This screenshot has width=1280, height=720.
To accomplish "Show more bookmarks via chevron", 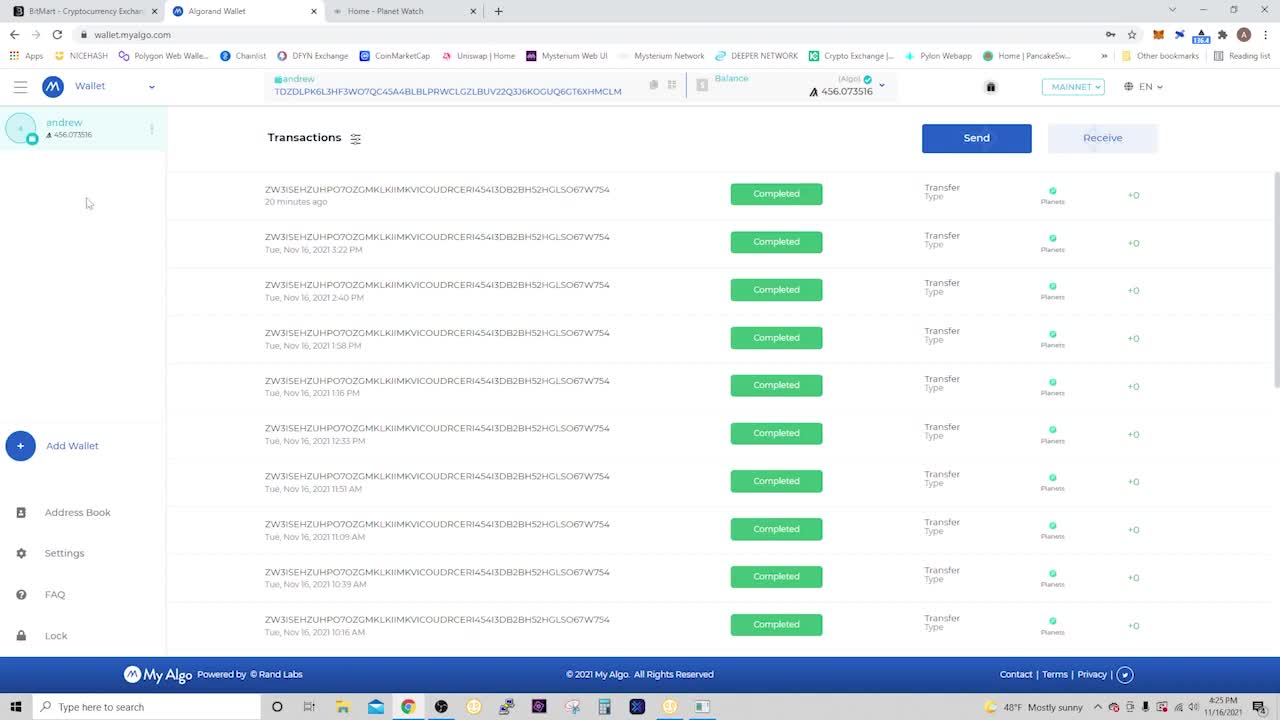I will 1104,56.
